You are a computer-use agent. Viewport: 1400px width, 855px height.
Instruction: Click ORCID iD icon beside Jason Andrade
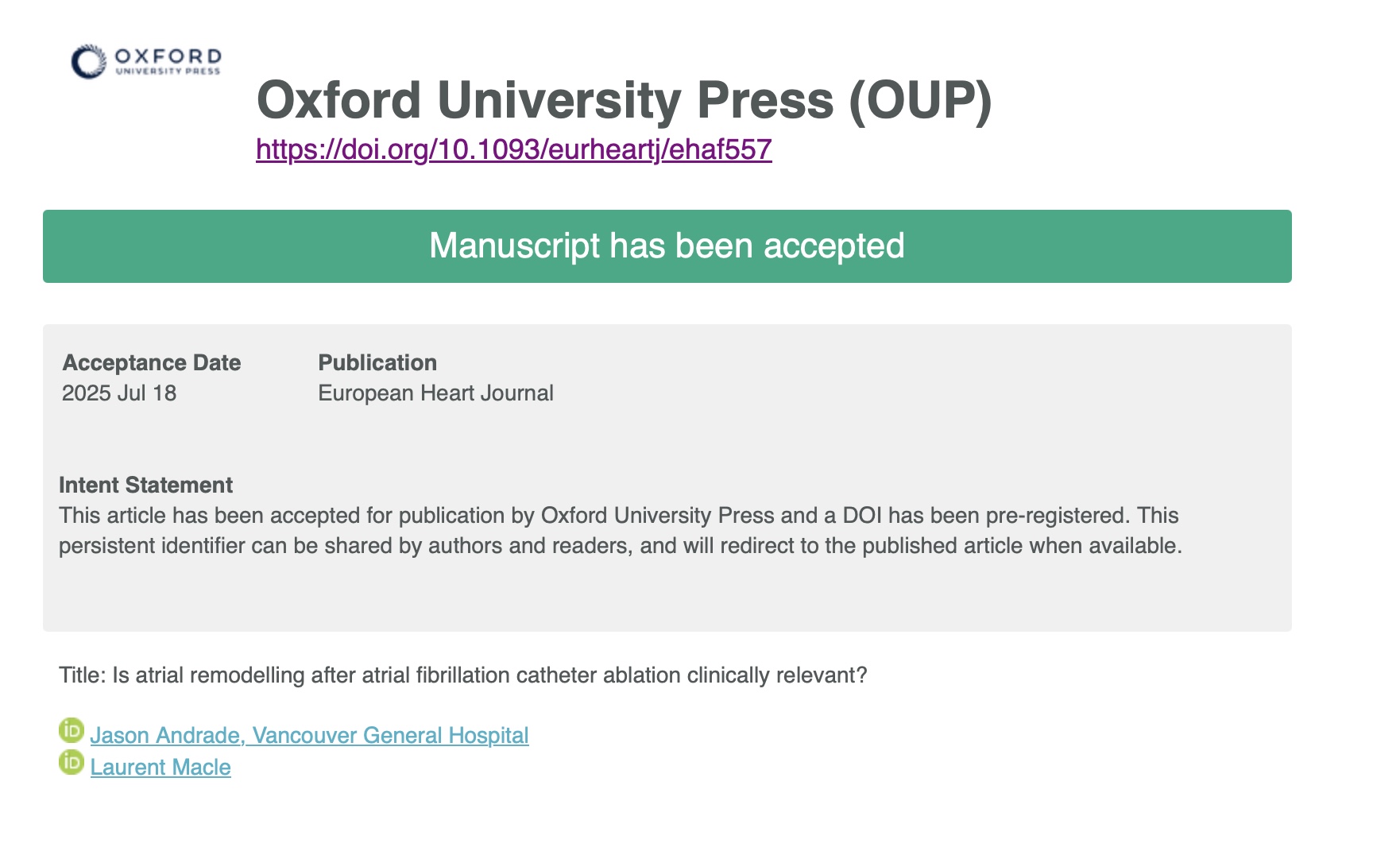coord(72,730)
